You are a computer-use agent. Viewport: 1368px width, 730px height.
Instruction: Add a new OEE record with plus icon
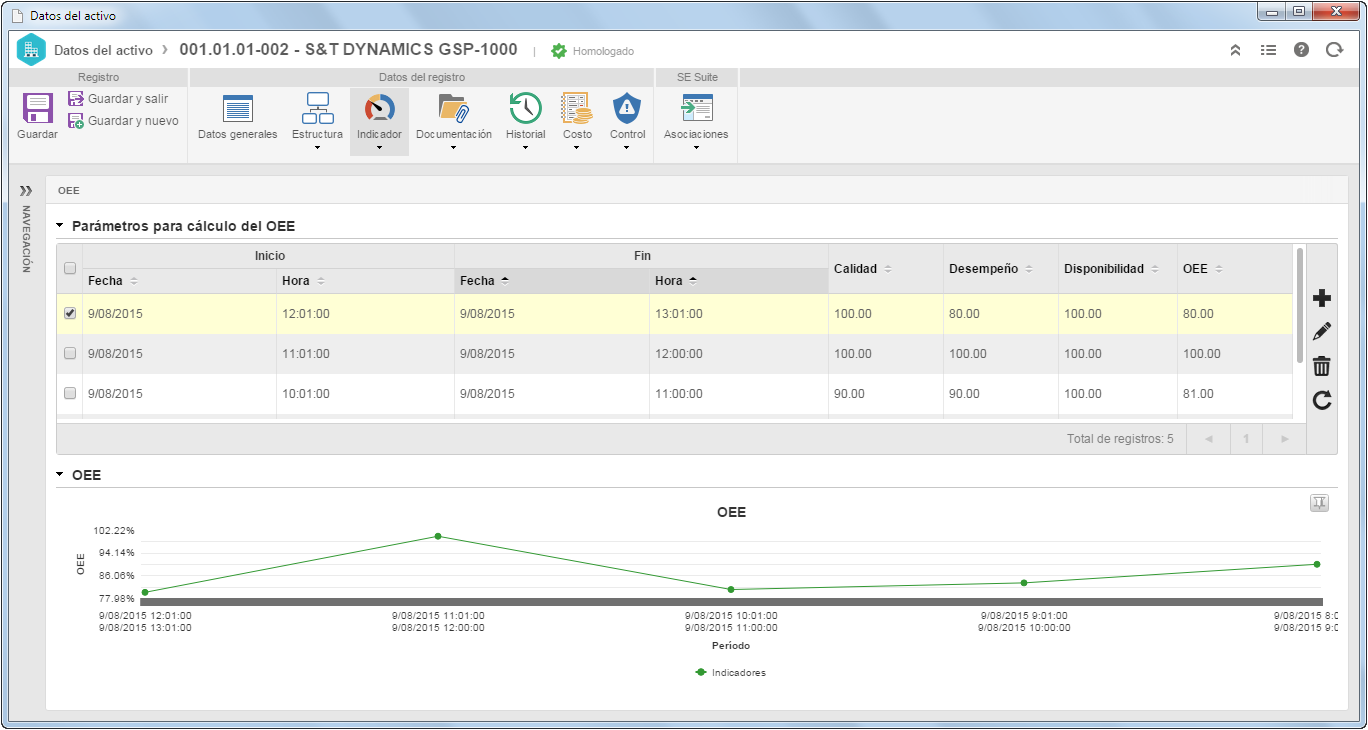1321,298
